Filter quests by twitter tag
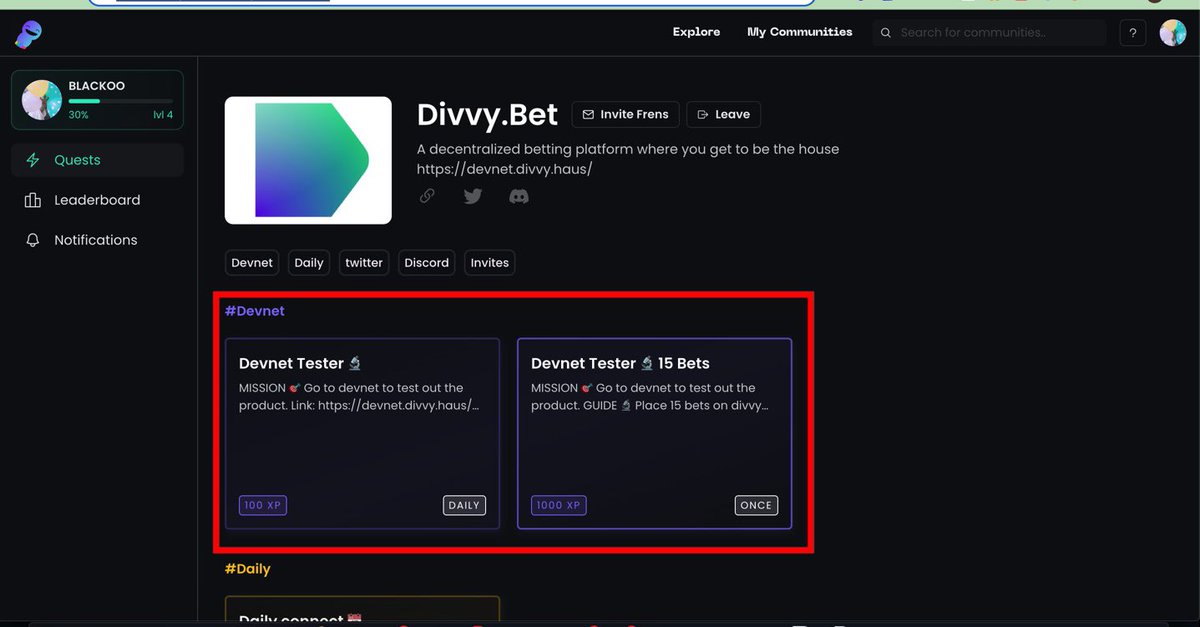The image size is (1200, 627). pyautogui.click(x=364, y=263)
